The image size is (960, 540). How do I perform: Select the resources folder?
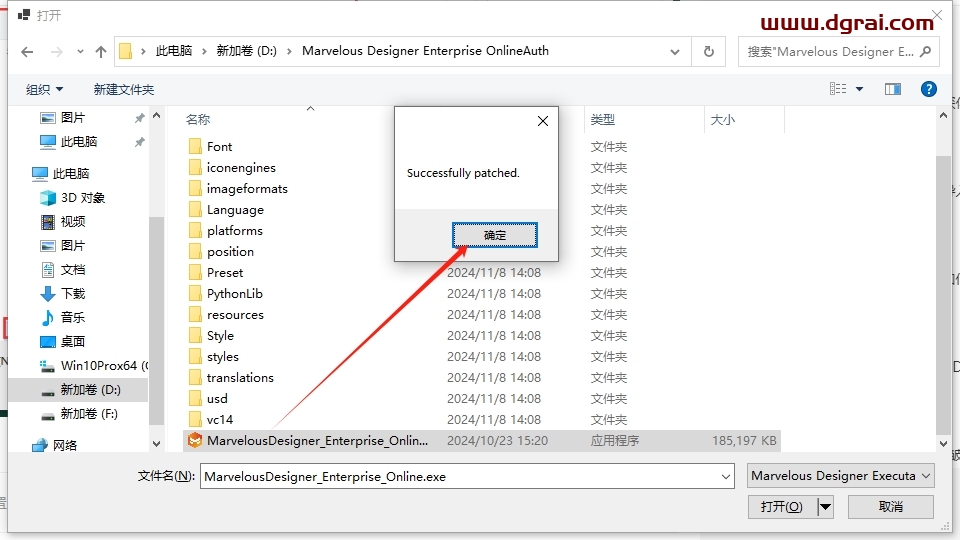[235, 315]
